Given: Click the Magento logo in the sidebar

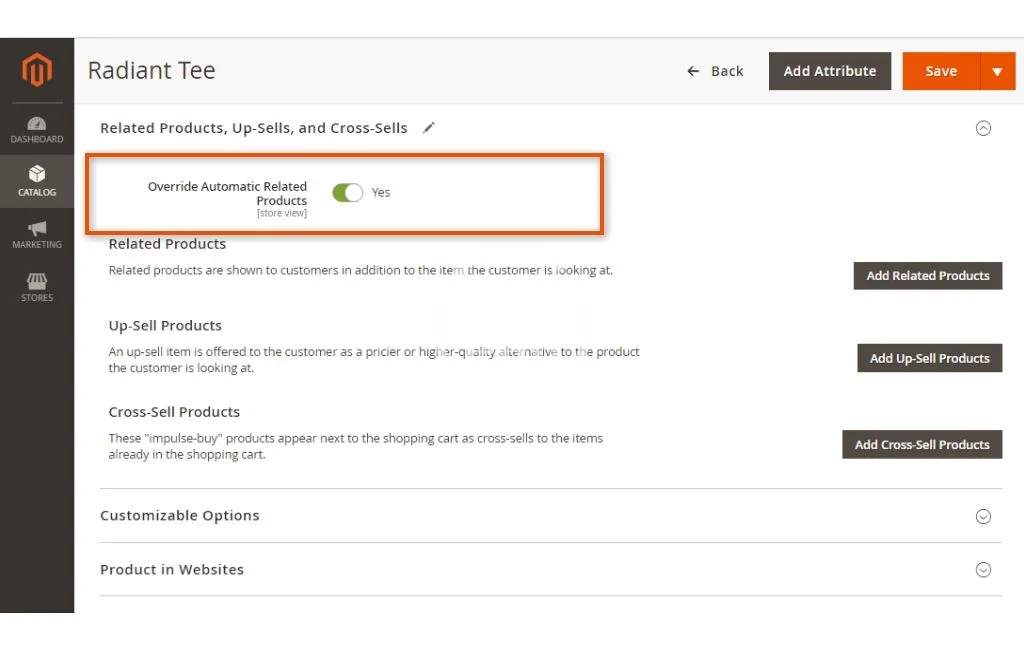Looking at the screenshot, I should pos(37,71).
